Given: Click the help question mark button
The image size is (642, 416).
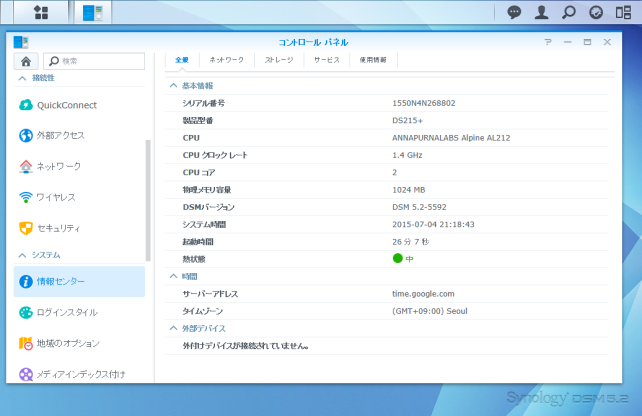Looking at the screenshot, I should pos(548,42).
